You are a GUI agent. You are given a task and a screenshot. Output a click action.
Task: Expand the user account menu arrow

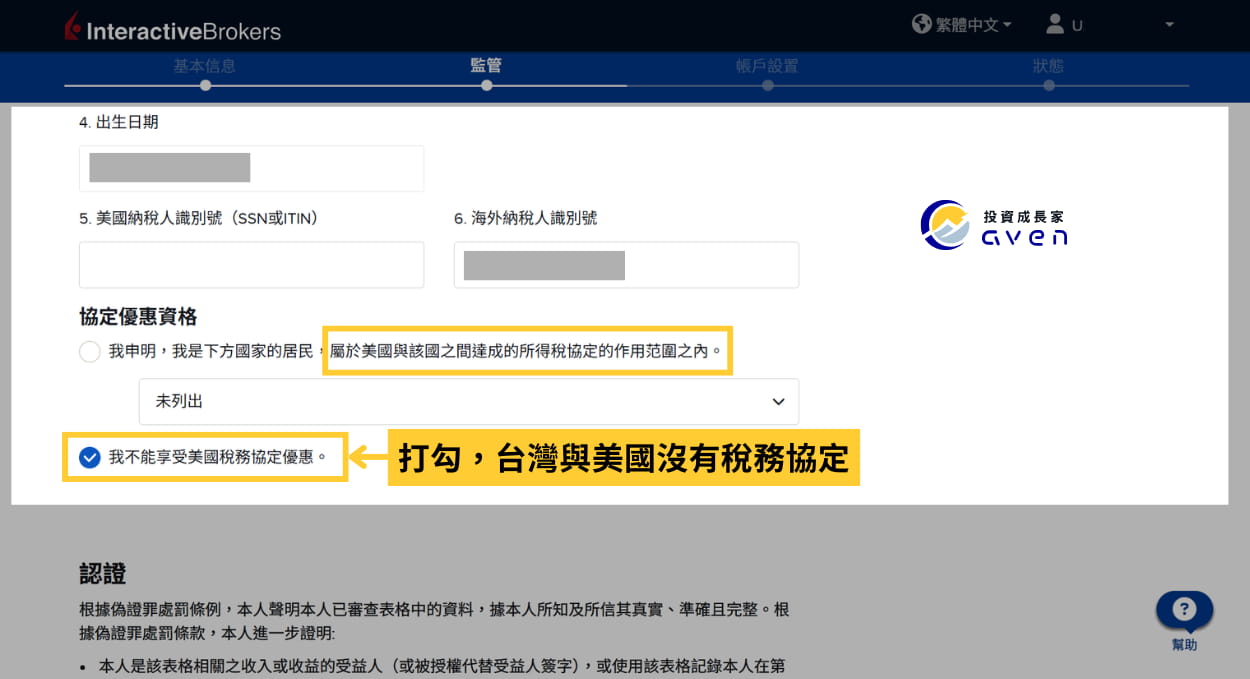(1169, 25)
